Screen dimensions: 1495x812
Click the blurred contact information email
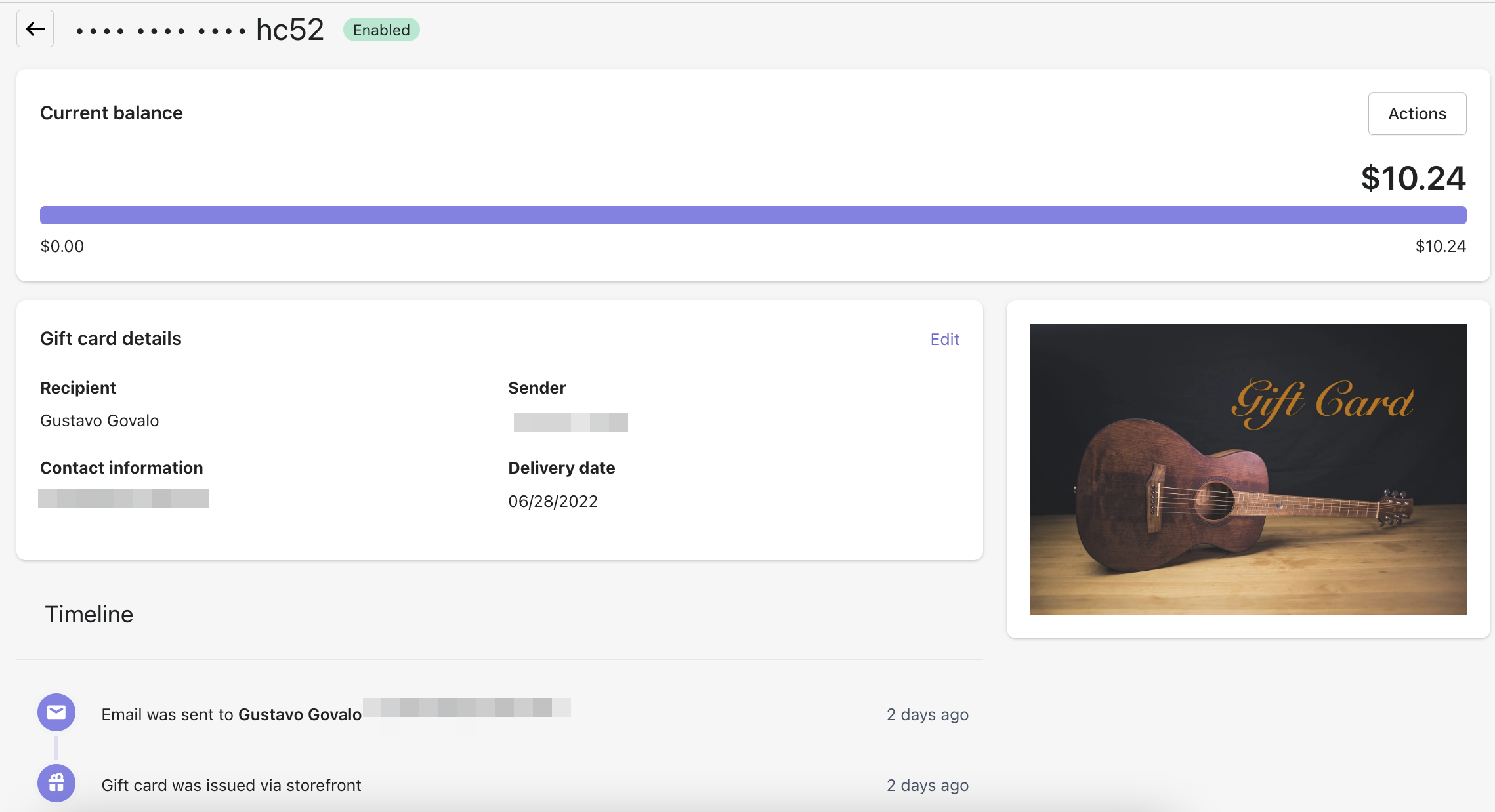click(x=123, y=498)
